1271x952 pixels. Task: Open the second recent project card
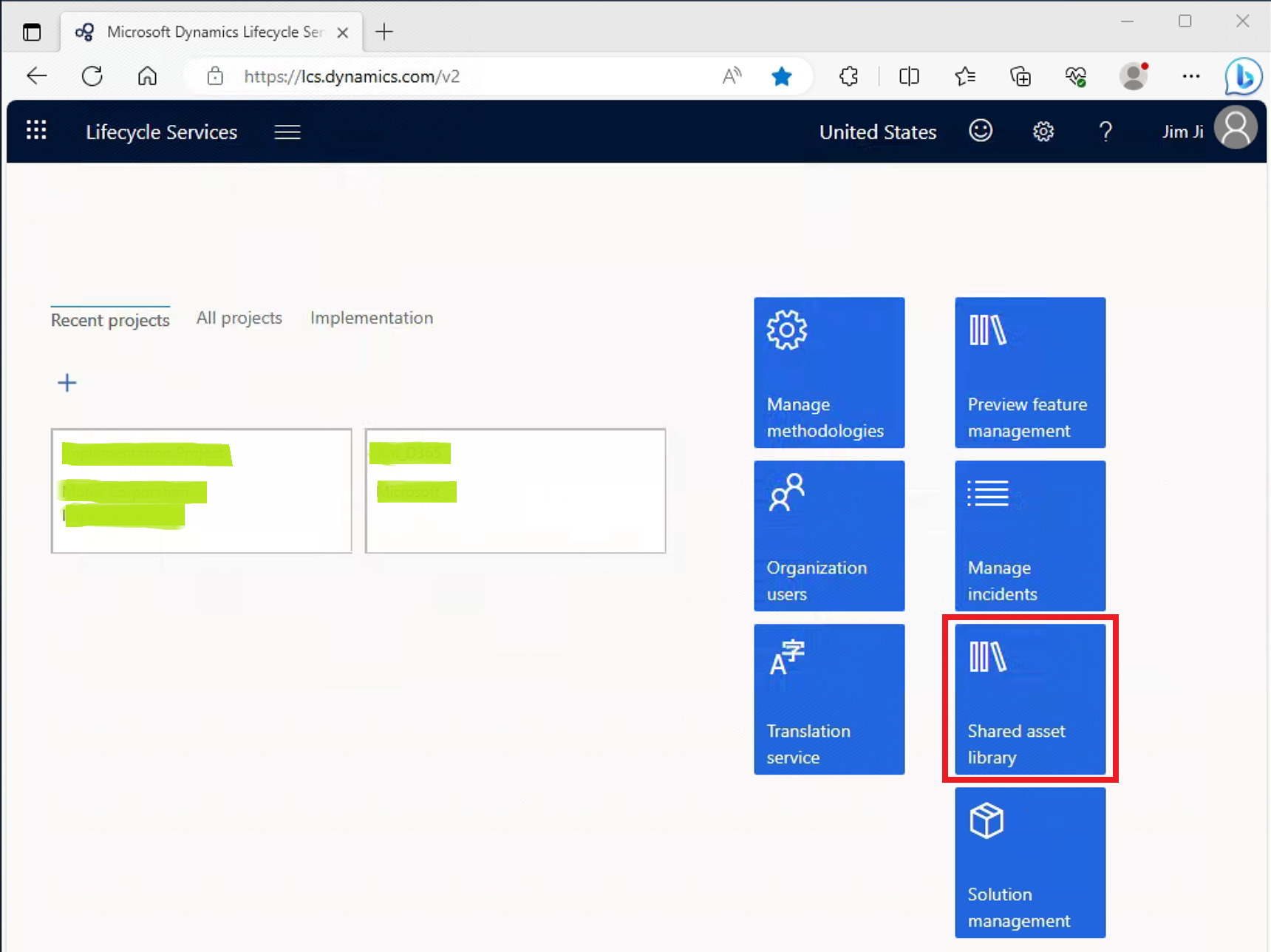click(x=516, y=491)
